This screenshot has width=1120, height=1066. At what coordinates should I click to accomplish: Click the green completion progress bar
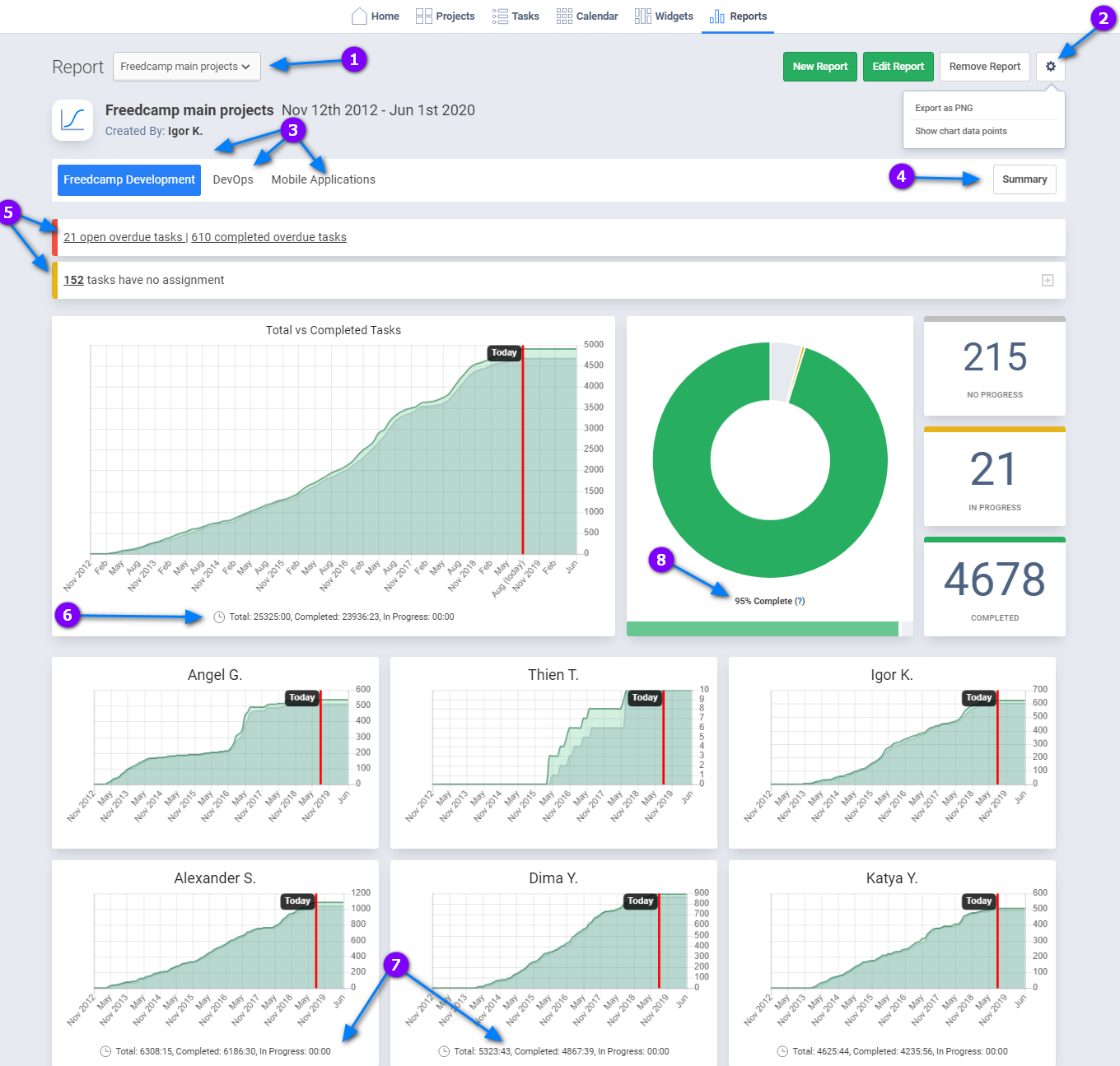point(762,629)
